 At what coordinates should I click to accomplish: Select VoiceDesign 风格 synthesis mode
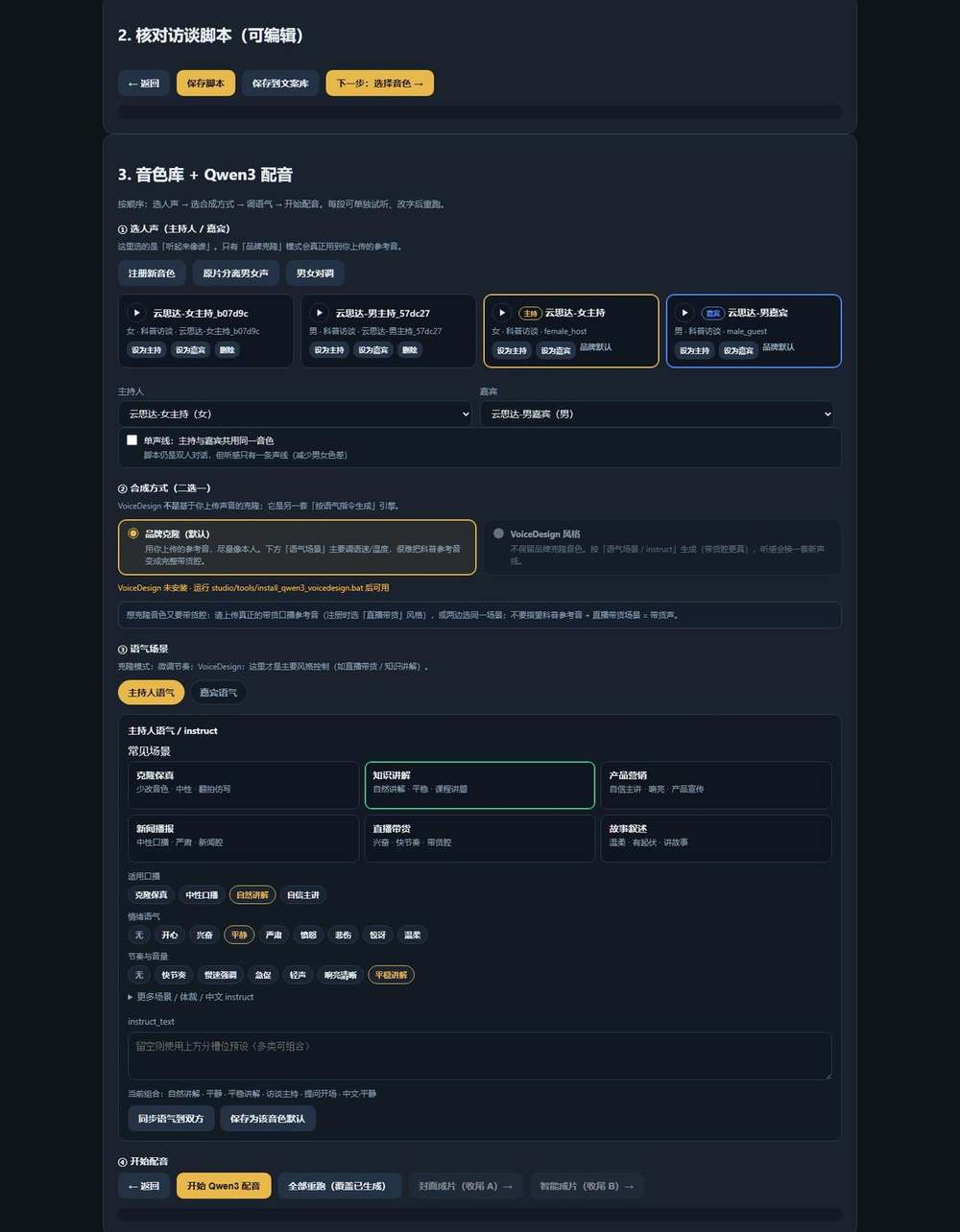(x=662, y=548)
